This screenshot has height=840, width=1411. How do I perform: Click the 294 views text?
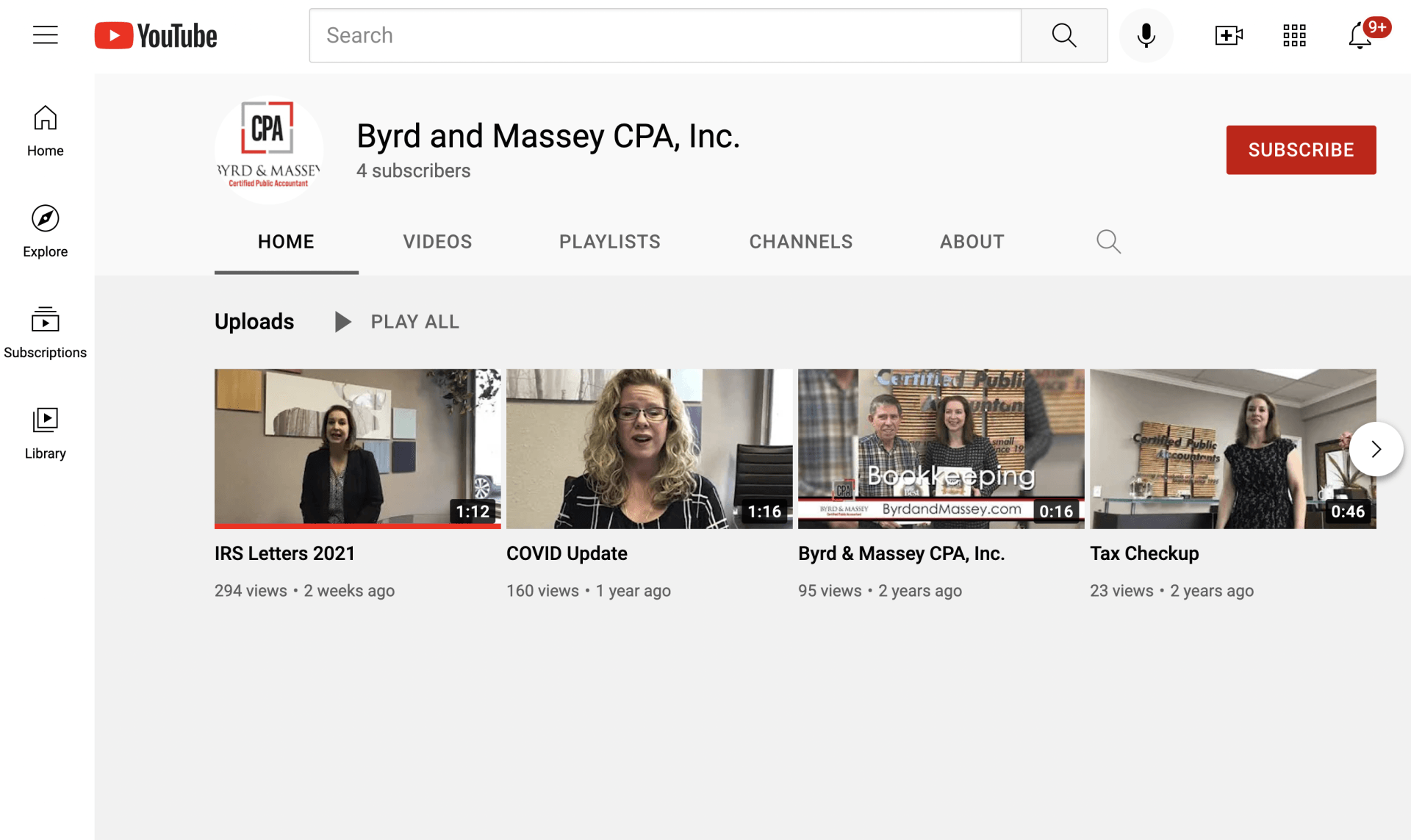(x=251, y=591)
